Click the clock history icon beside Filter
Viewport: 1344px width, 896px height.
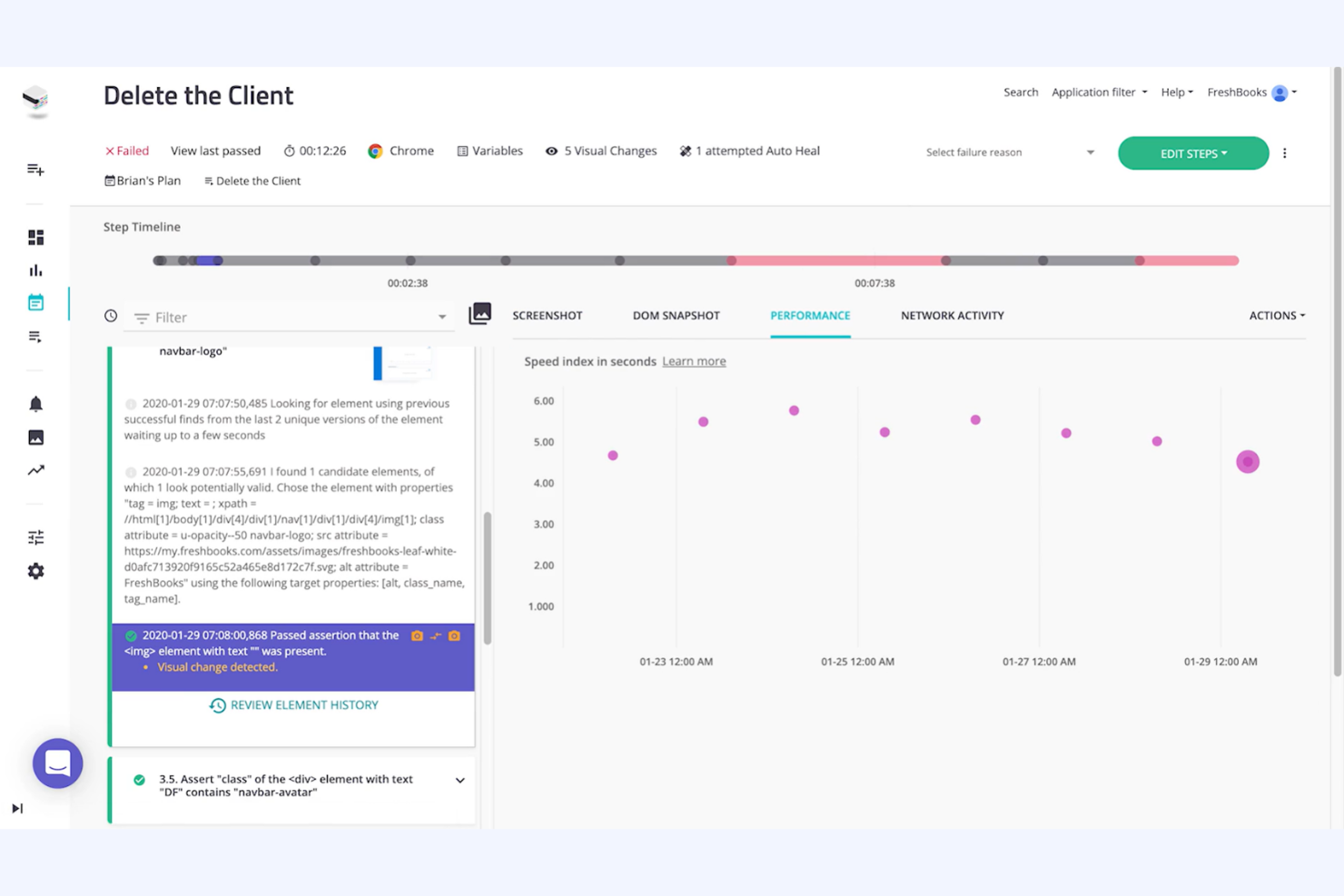coord(110,315)
